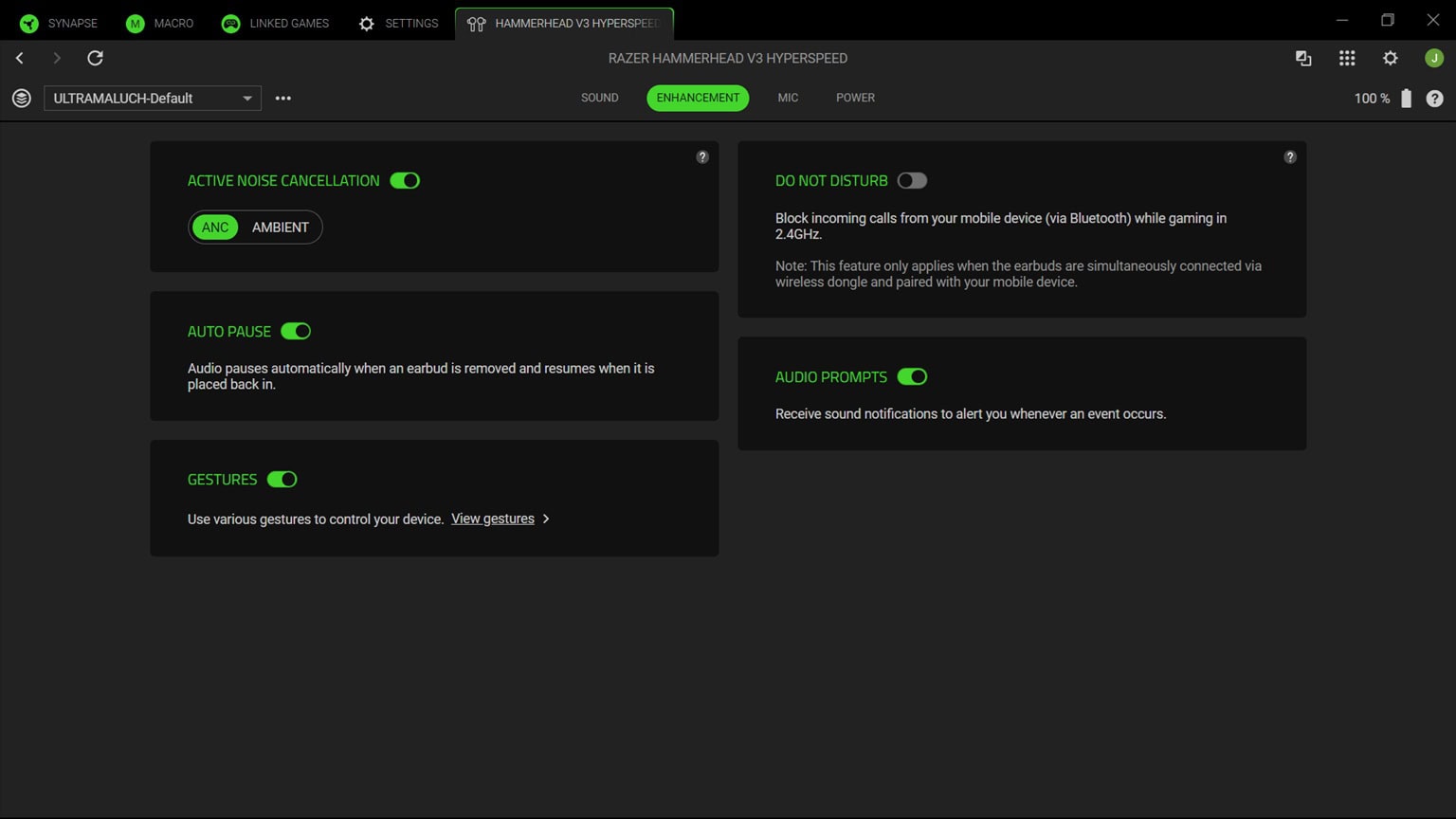Select the Hammerhead V3 Hyperspeed device tab

[564, 23]
